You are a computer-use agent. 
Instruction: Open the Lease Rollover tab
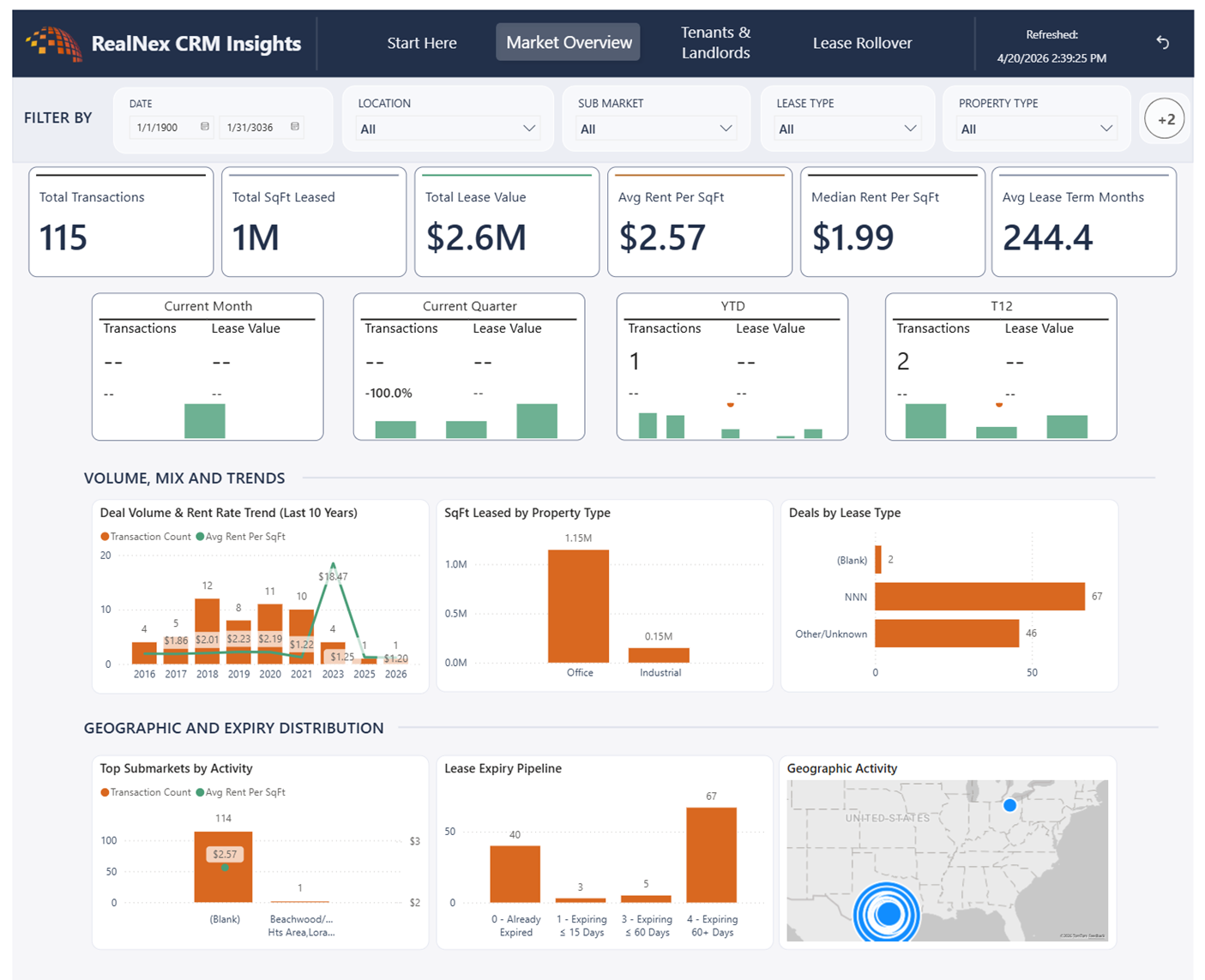[x=862, y=43]
